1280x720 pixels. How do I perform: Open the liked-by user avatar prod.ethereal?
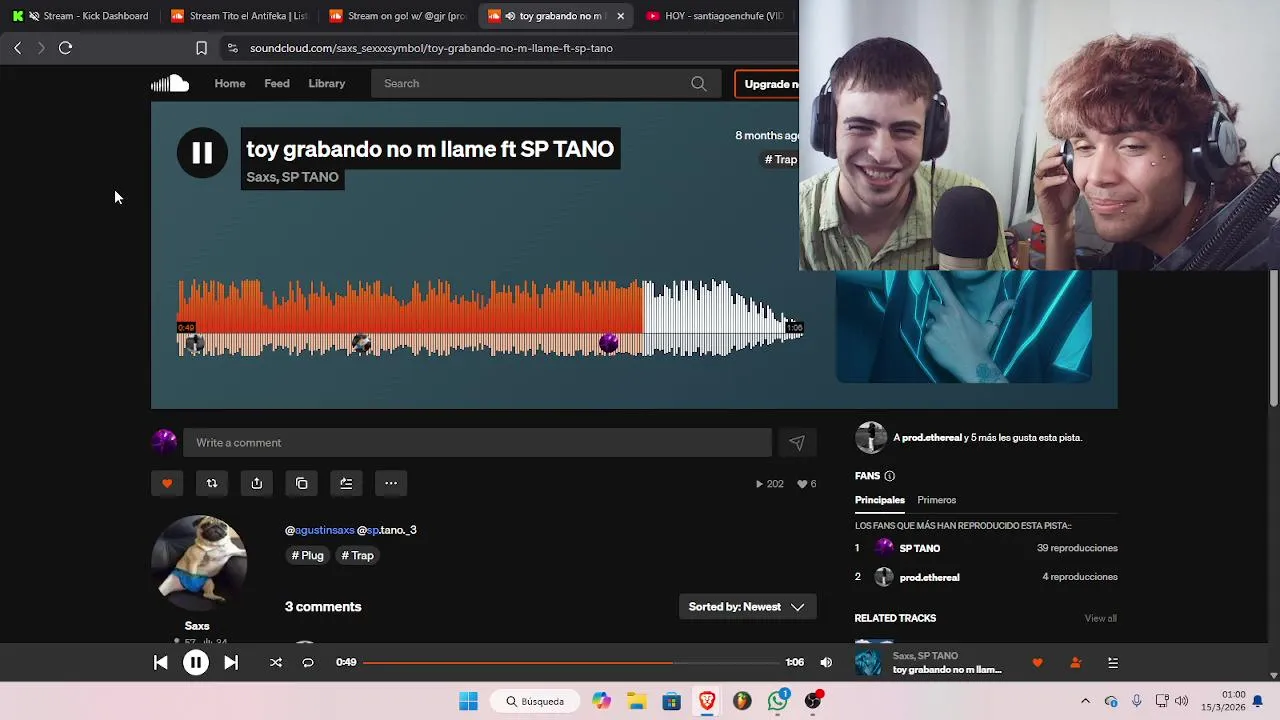871,437
